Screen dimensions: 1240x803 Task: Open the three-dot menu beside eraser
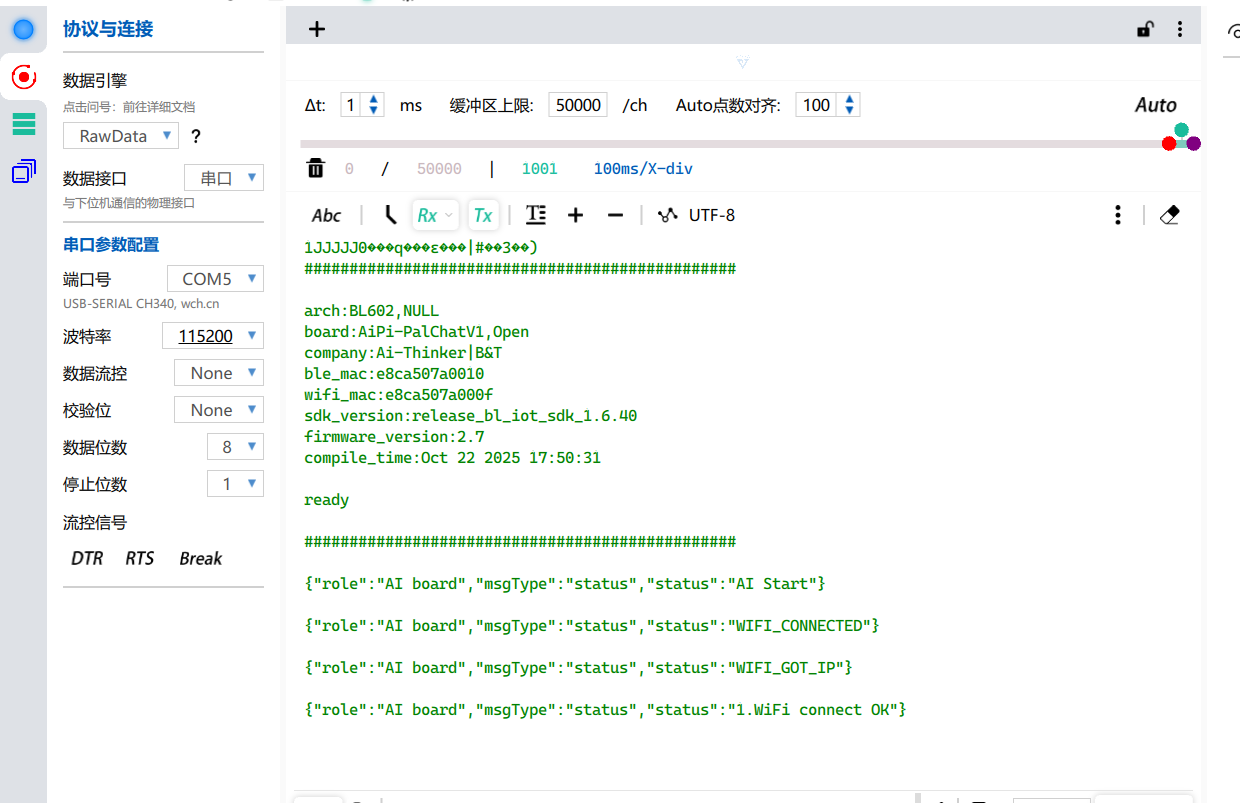click(x=1118, y=215)
